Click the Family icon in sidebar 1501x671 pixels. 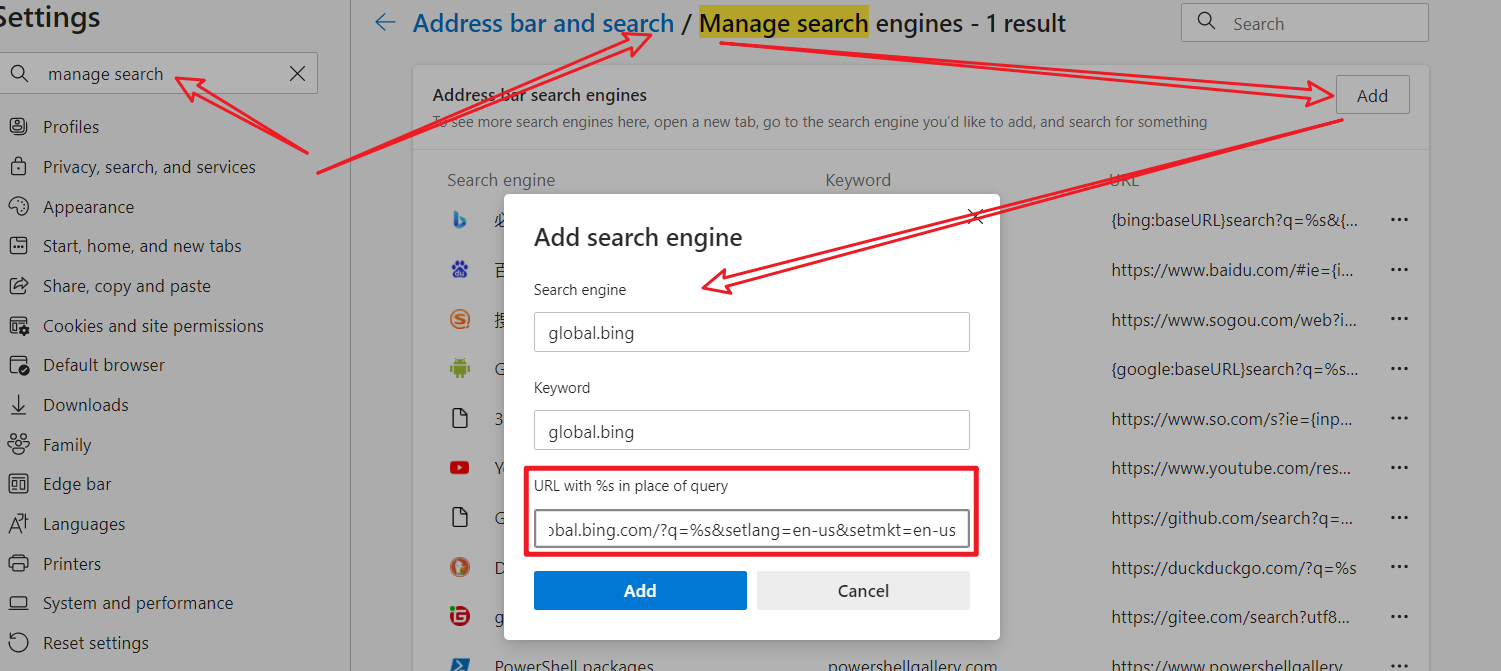pyautogui.click(x=18, y=445)
